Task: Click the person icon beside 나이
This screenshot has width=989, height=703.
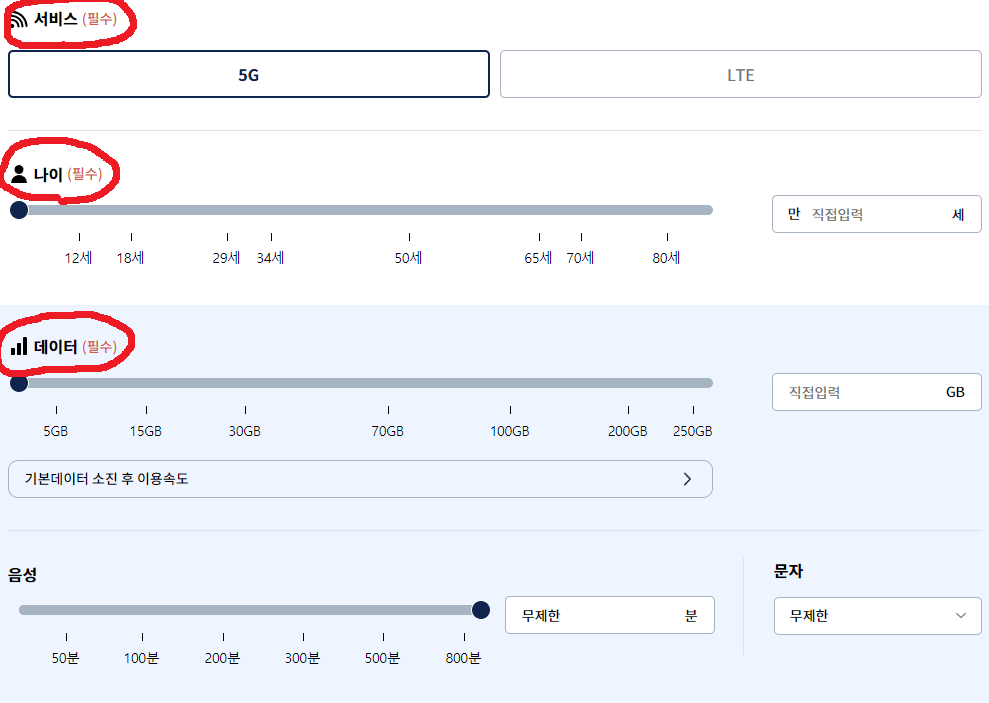Action: pos(18,172)
